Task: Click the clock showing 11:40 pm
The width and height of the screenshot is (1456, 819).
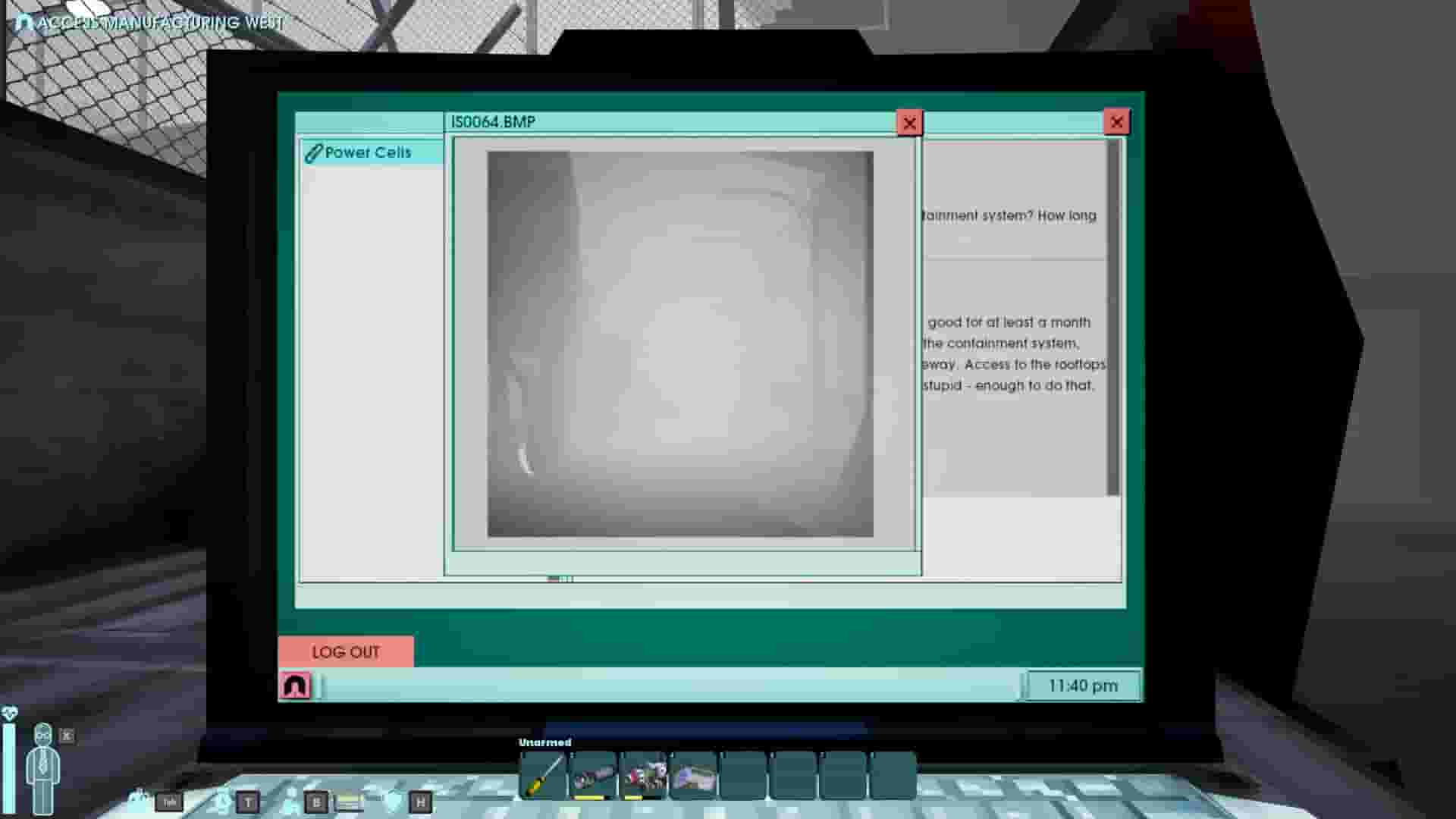Action: (x=1082, y=685)
